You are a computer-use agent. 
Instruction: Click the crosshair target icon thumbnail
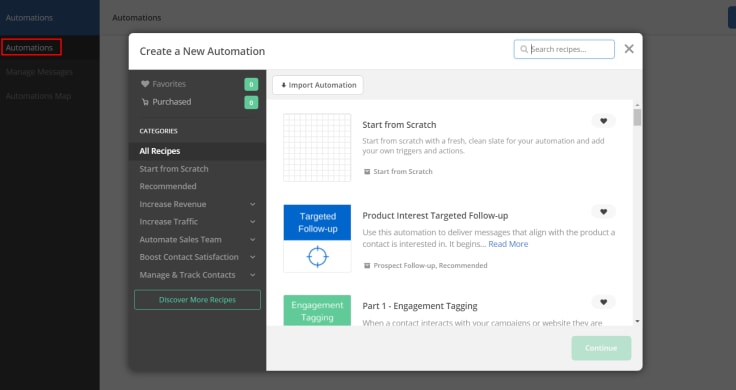pos(317,257)
